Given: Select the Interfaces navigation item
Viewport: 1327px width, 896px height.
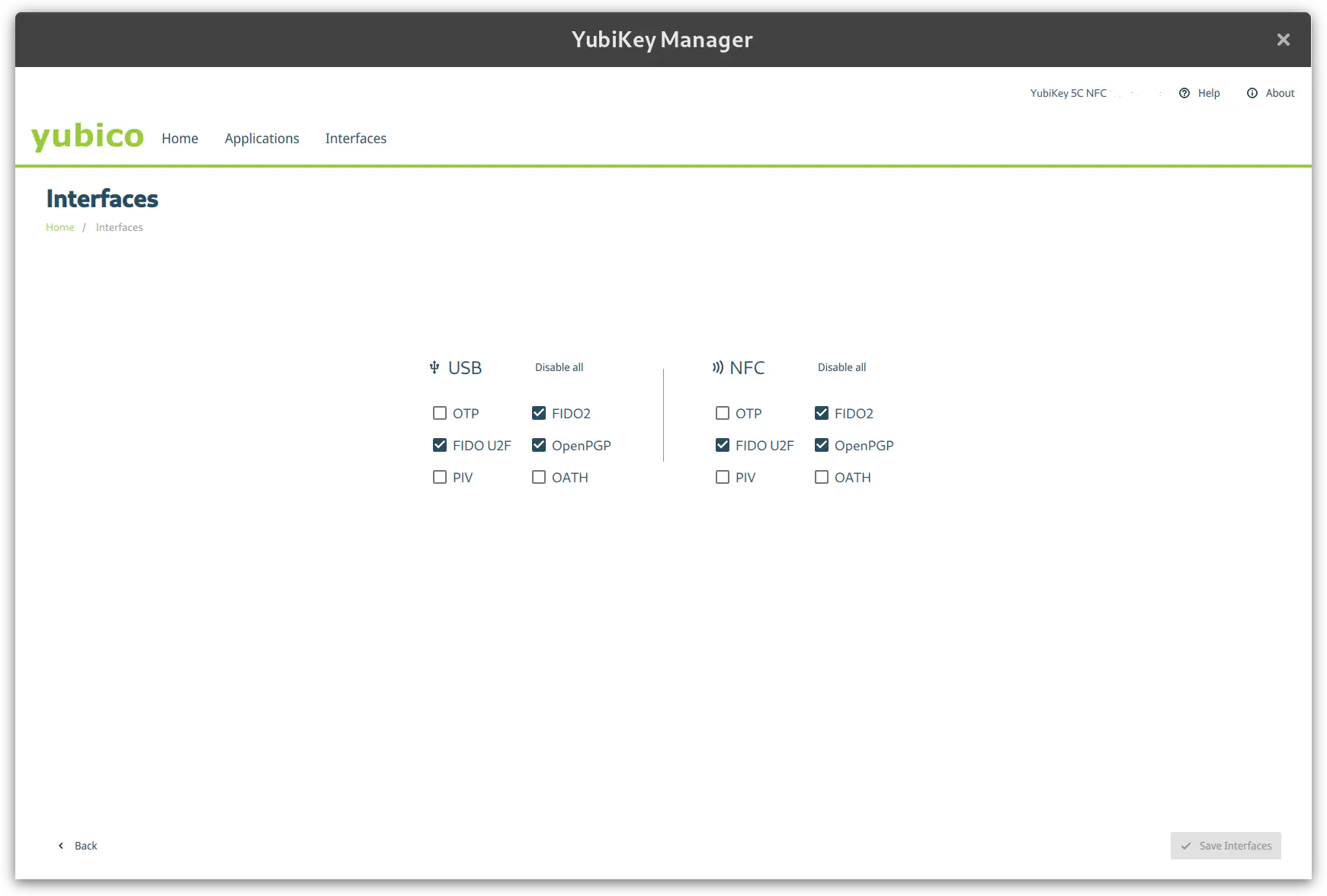Looking at the screenshot, I should tap(355, 138).
